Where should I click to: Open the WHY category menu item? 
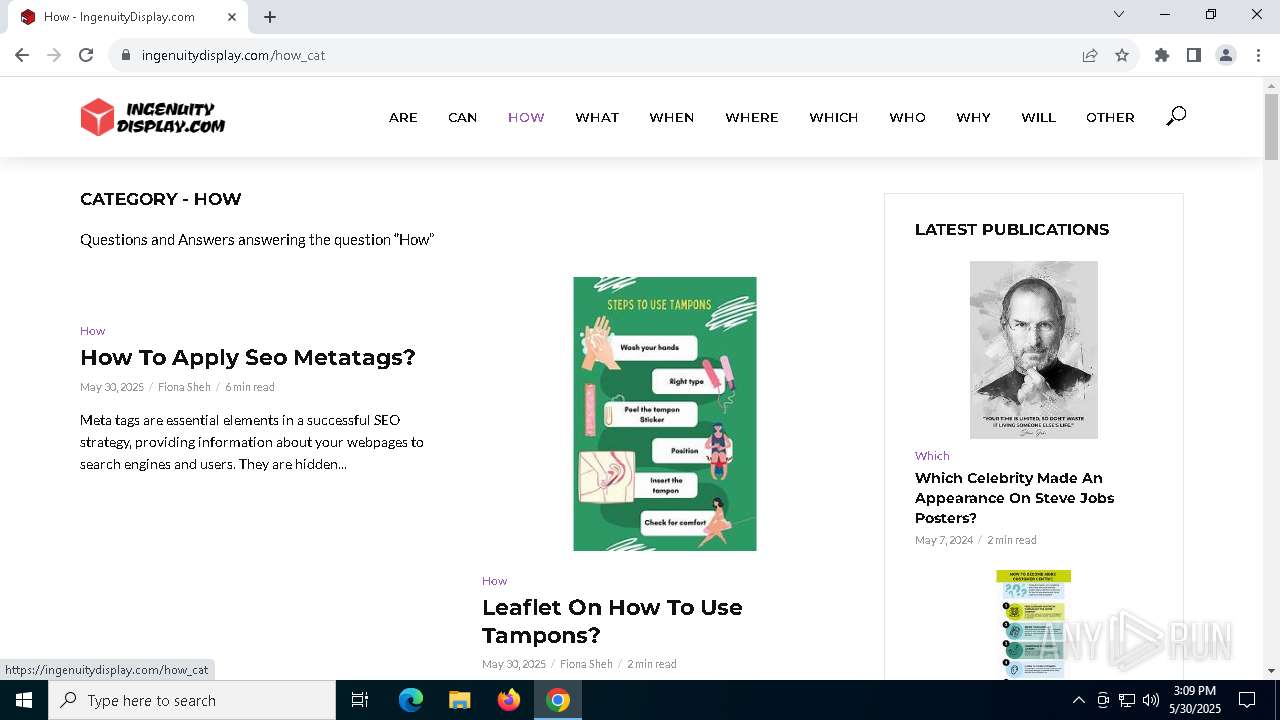pyautogui.click(x=973, y=117)
